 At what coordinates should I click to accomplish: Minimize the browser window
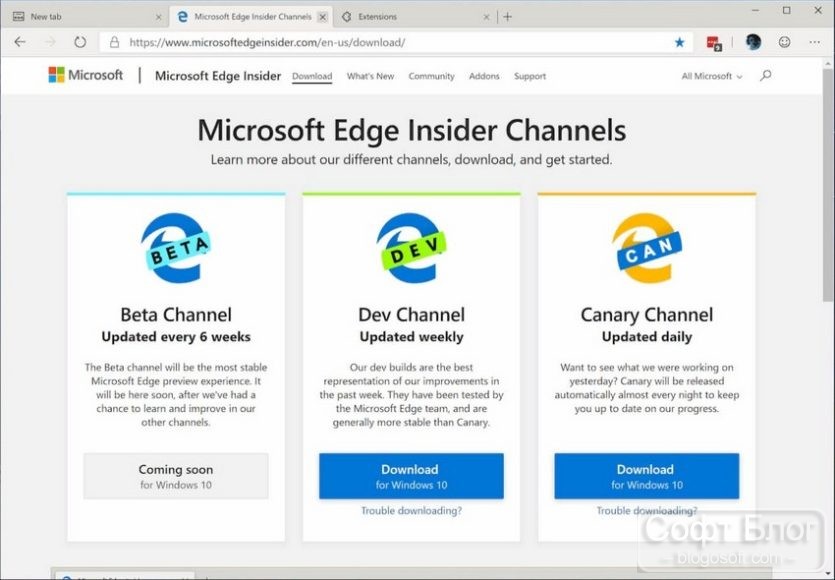tap(756, 10)
